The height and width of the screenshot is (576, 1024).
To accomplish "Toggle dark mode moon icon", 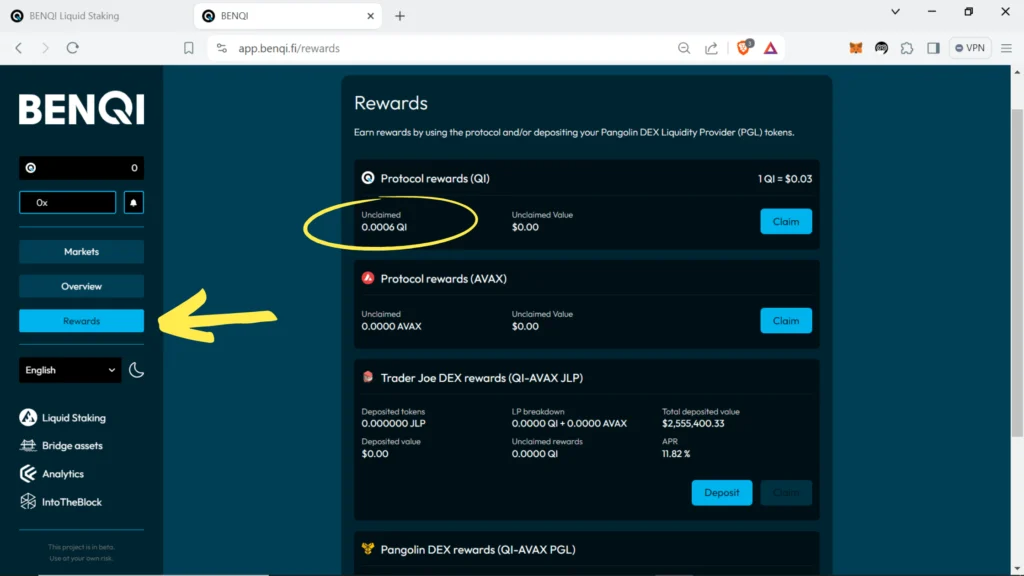I will click(x=137, y=370).
